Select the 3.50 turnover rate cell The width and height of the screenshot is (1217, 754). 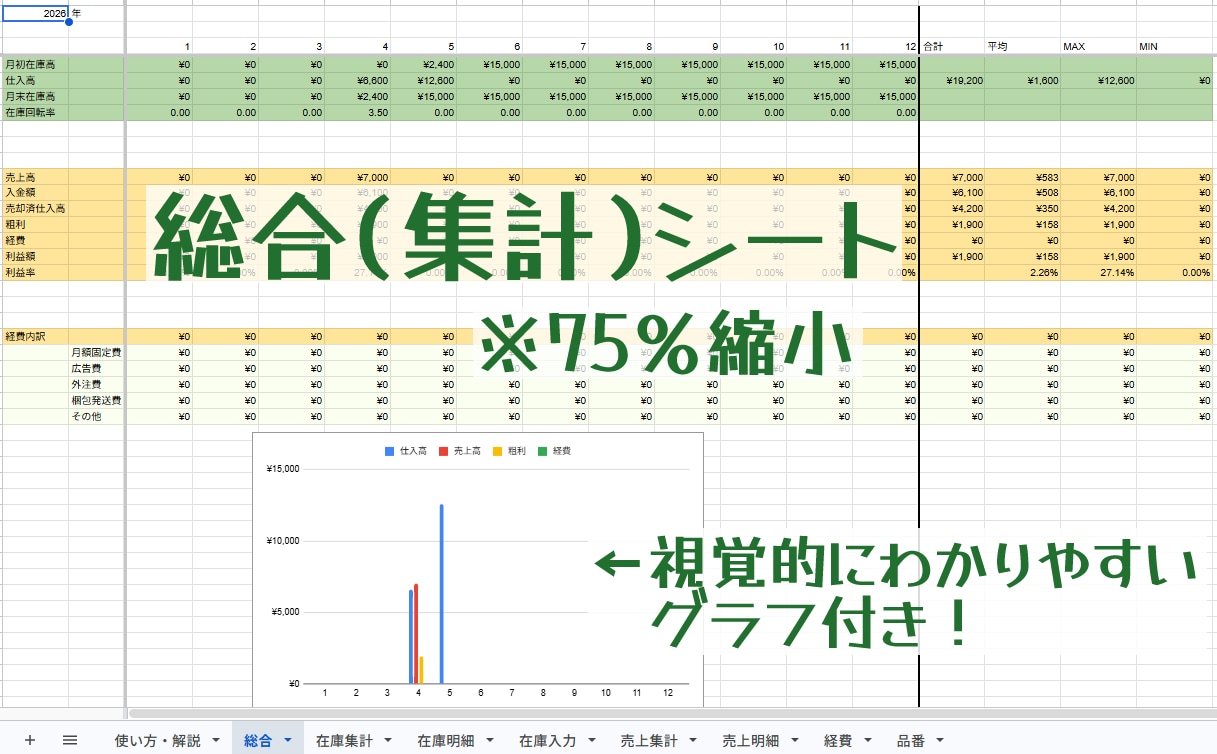[357, 113]
